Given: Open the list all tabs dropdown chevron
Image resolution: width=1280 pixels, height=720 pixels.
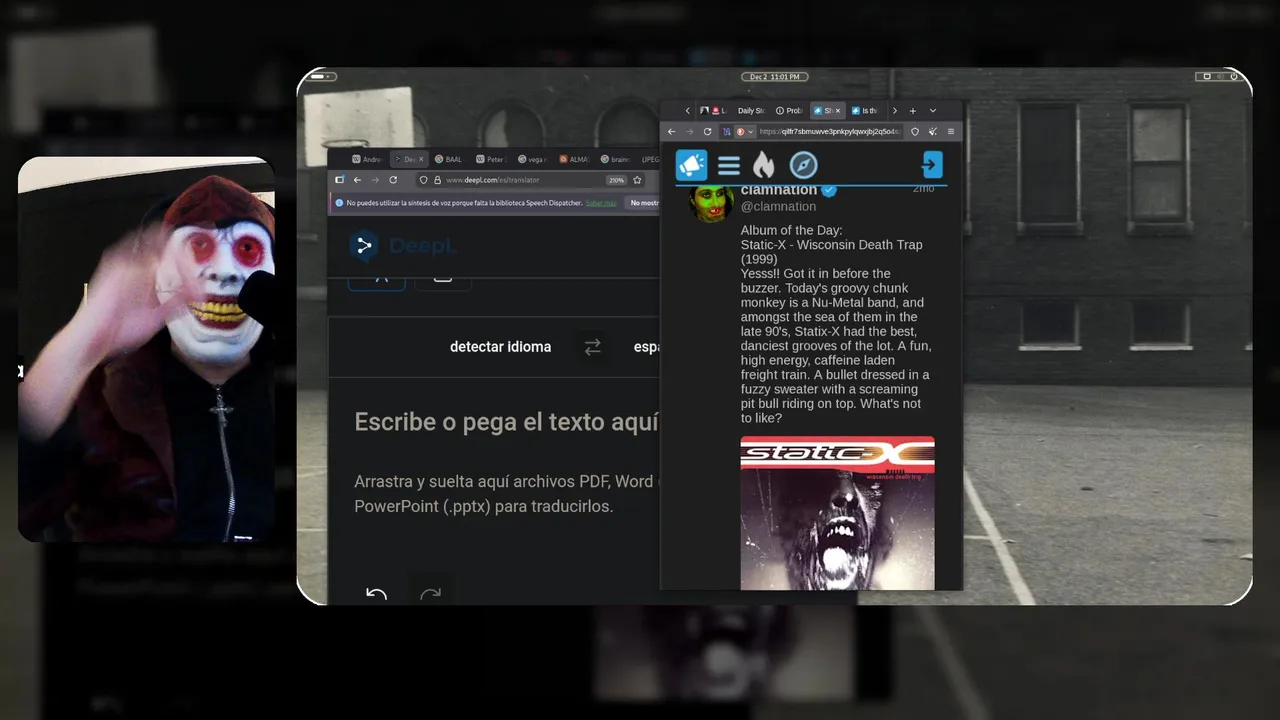Looking at the screenshot, I should [933, 111].
